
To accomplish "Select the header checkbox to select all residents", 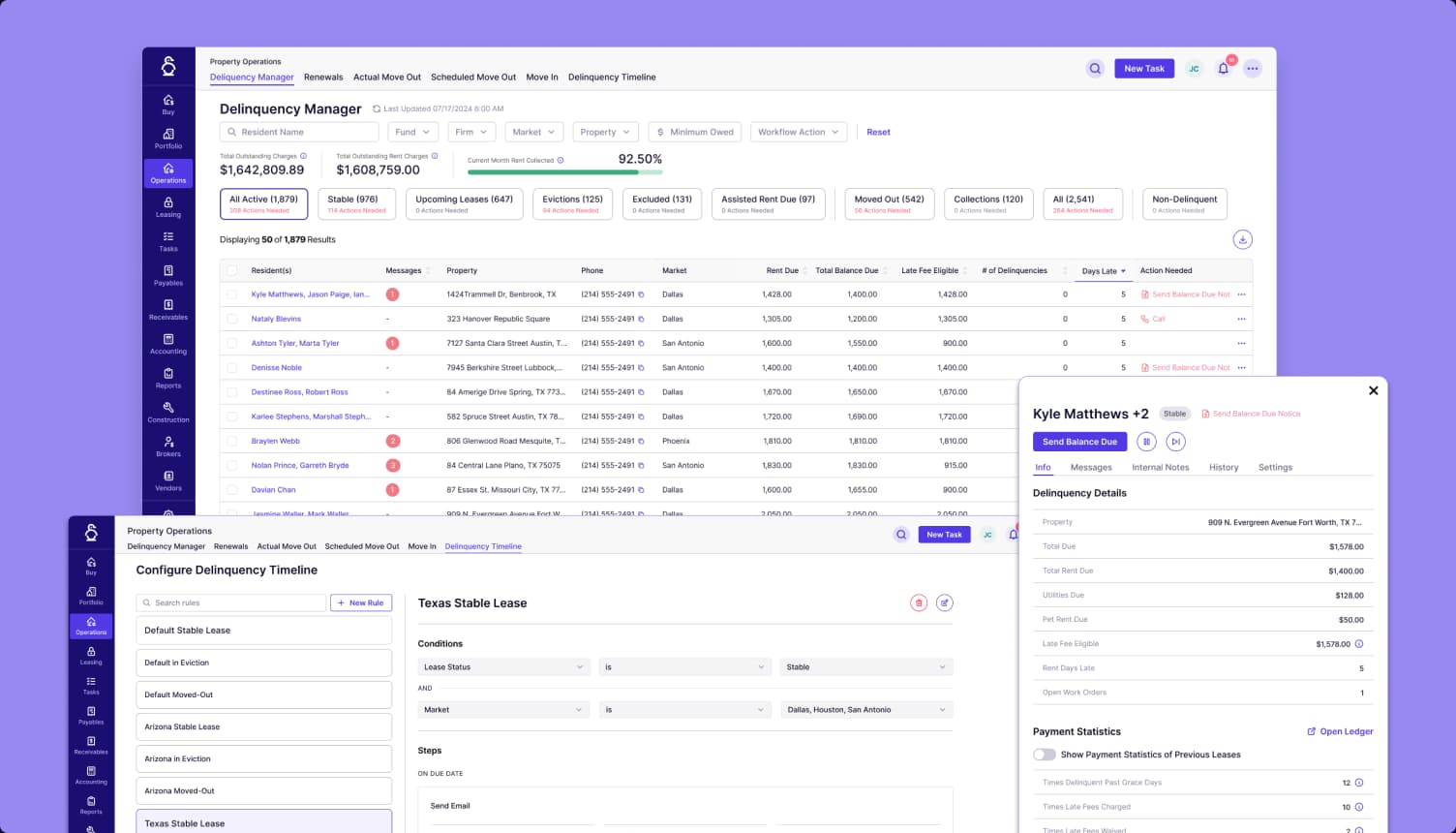I will [232, 270].
